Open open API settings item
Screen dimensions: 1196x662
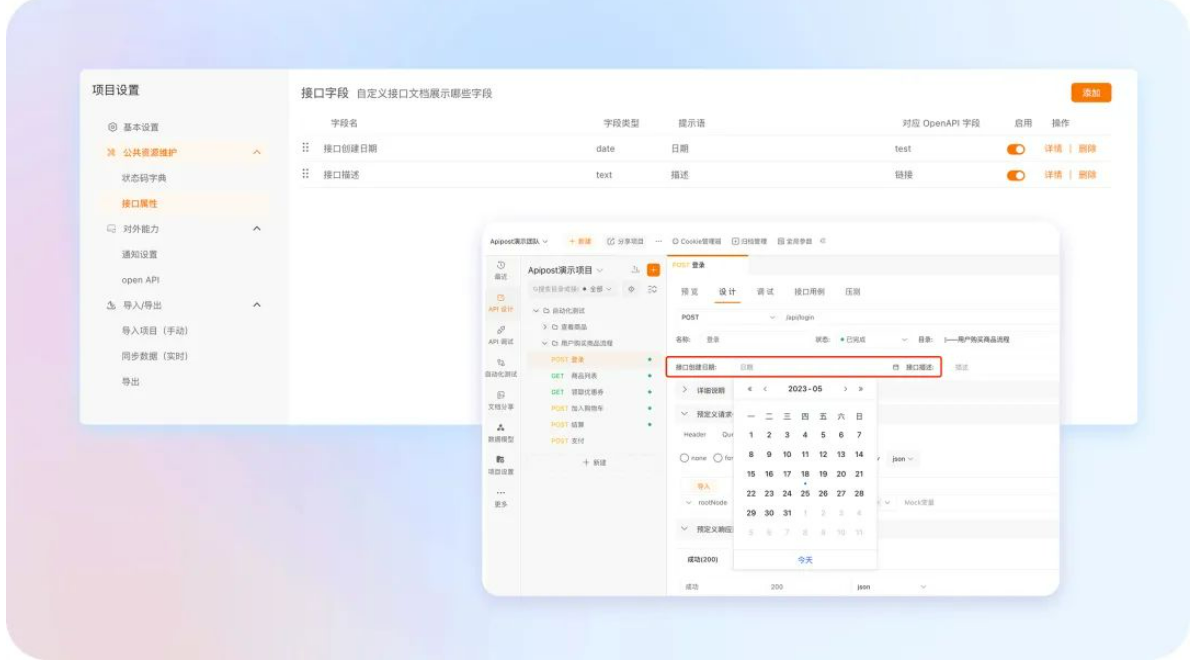[140, 280]
